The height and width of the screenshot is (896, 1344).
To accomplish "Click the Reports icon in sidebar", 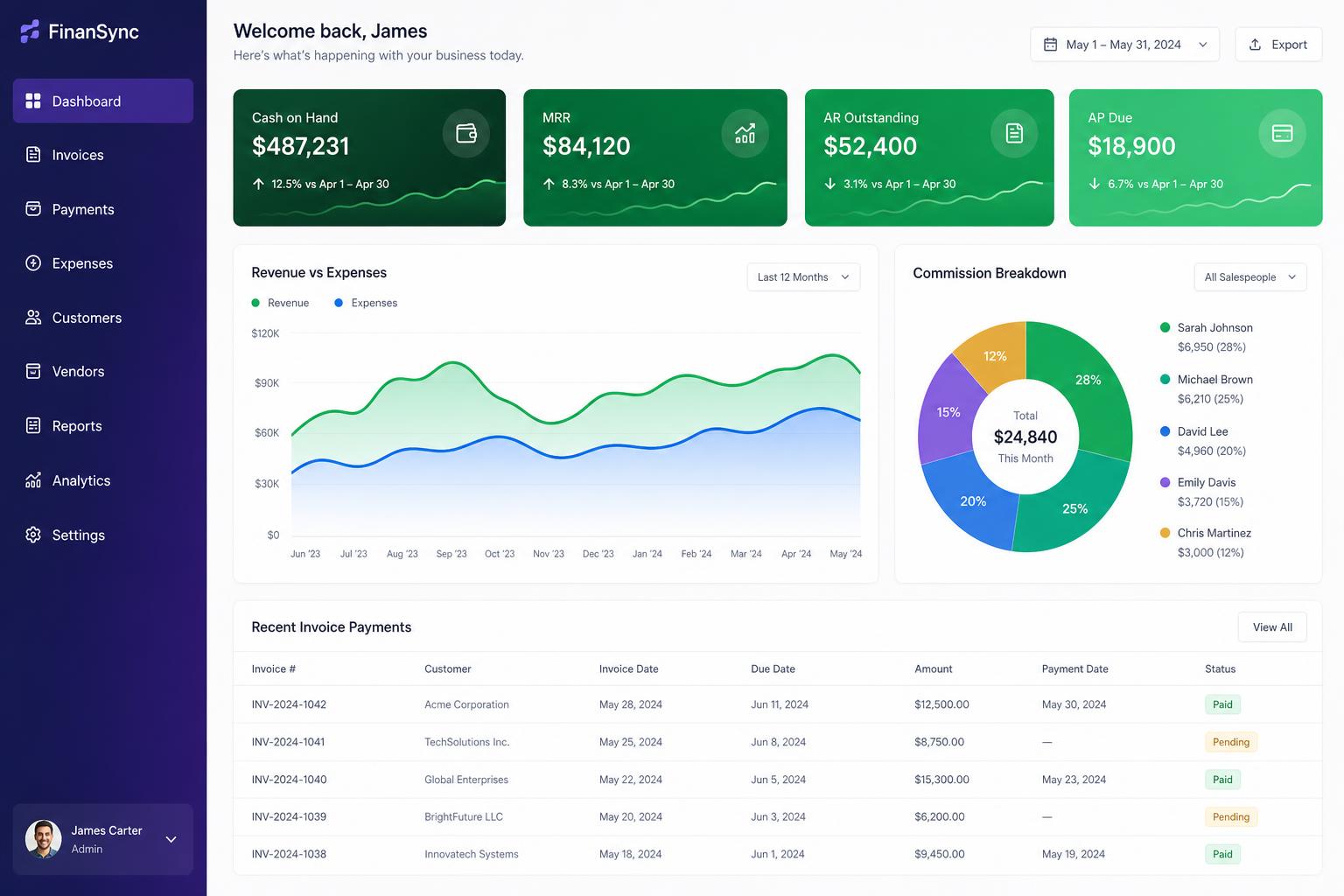I will click(33, 425).
